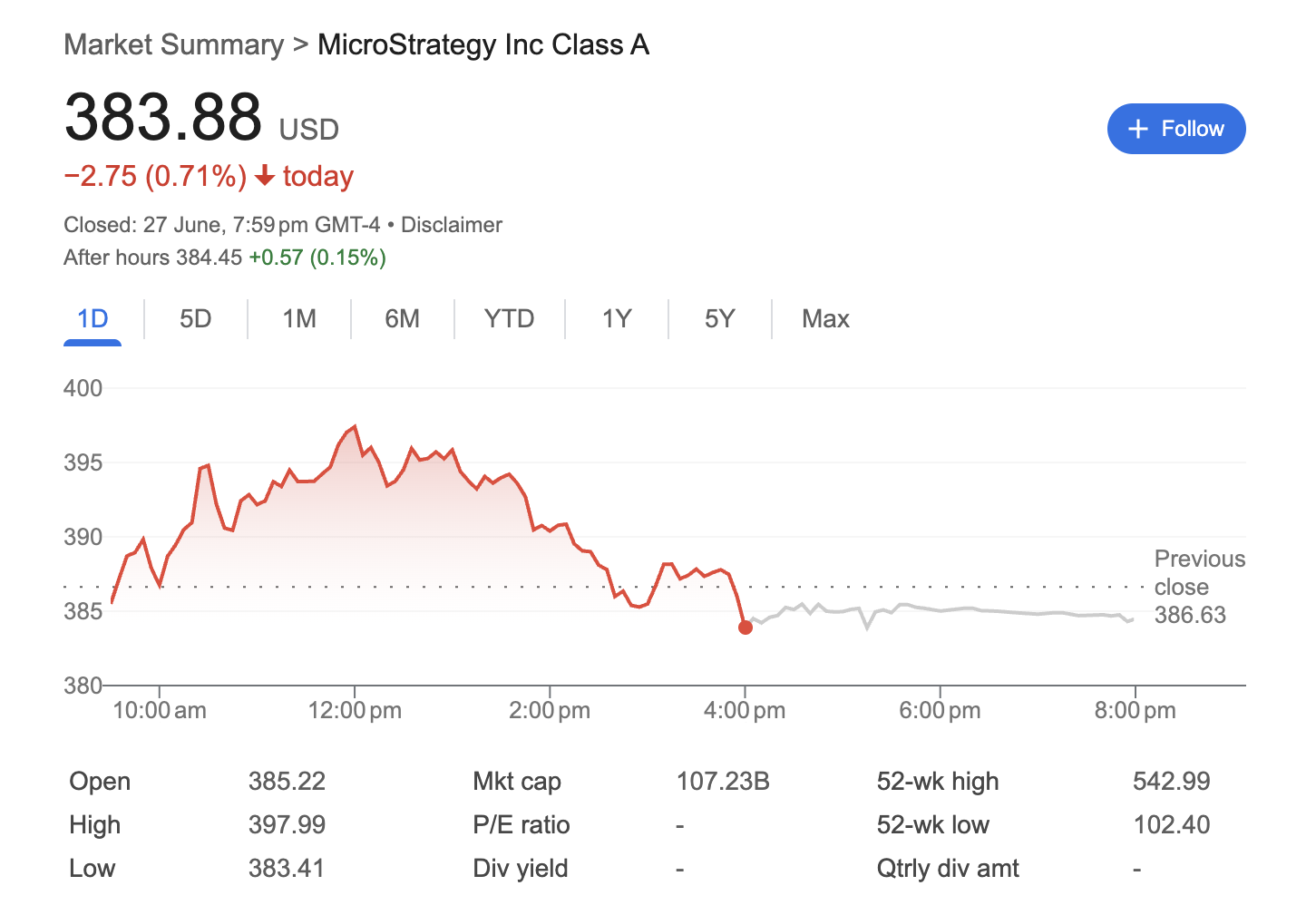Switch to the 5D chart view
The width and height of the screenshot is (1316, 905).
point(195,318)
